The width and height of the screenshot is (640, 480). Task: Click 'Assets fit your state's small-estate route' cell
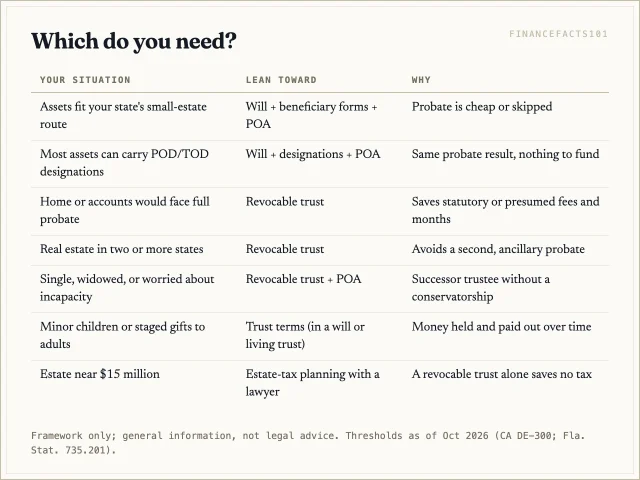(123, 115)
